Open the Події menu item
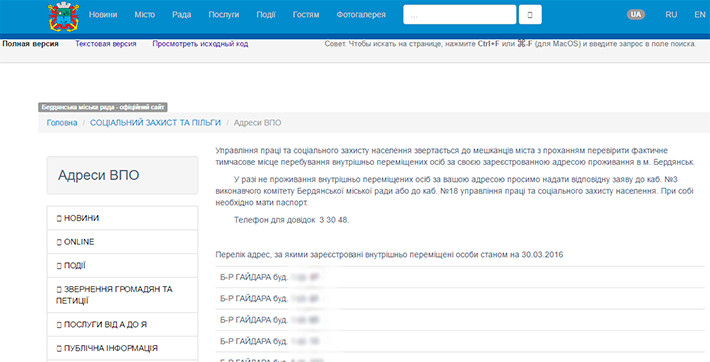Viewport: 710px width, 362px height. coord(266,14)
